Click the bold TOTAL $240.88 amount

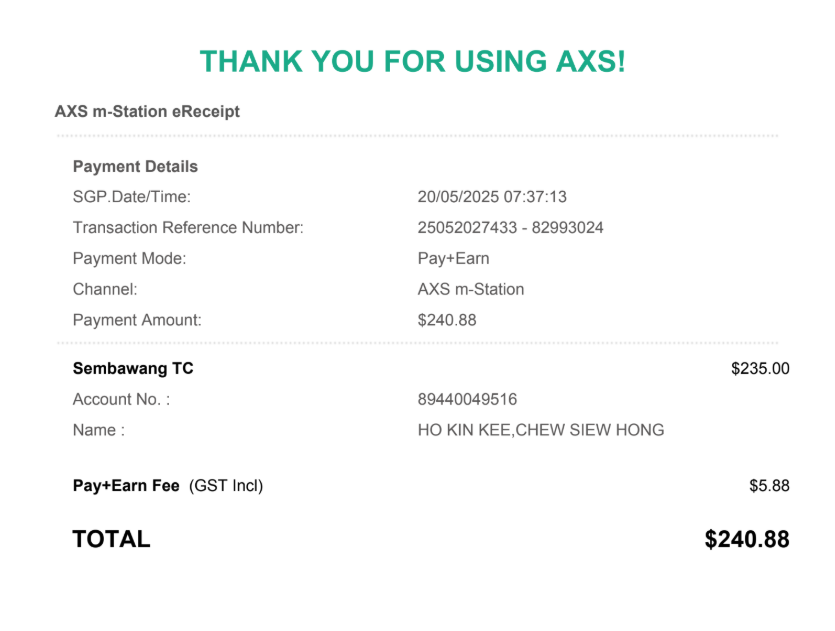tap(747, 539)
